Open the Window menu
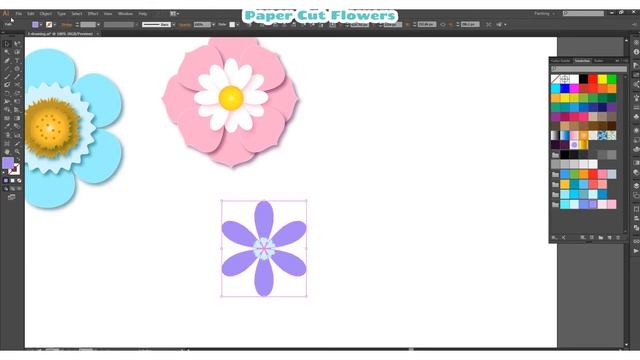This screenshot has height=360, width=640. click(x=125, y=13)
